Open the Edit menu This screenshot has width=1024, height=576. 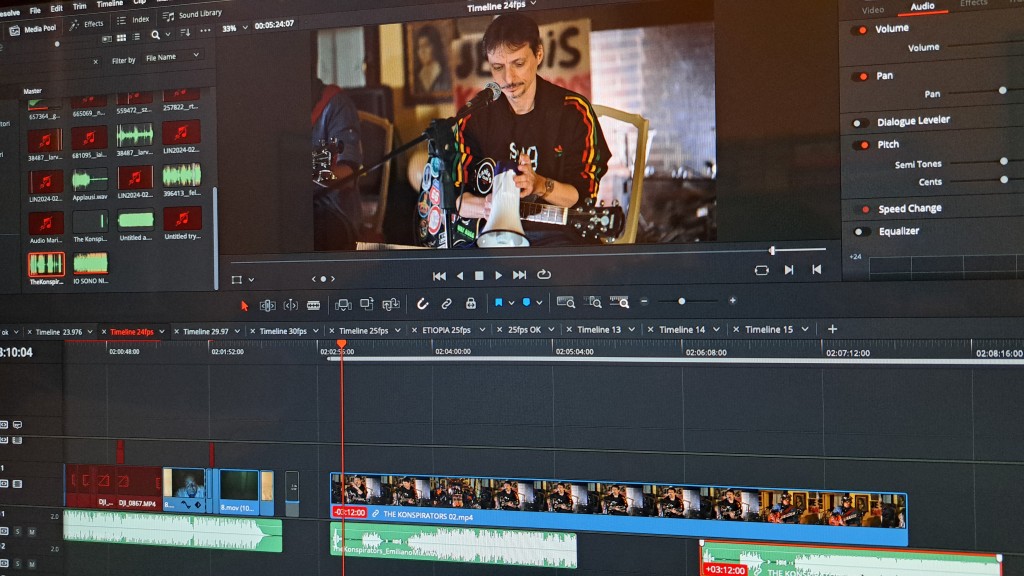57,8
